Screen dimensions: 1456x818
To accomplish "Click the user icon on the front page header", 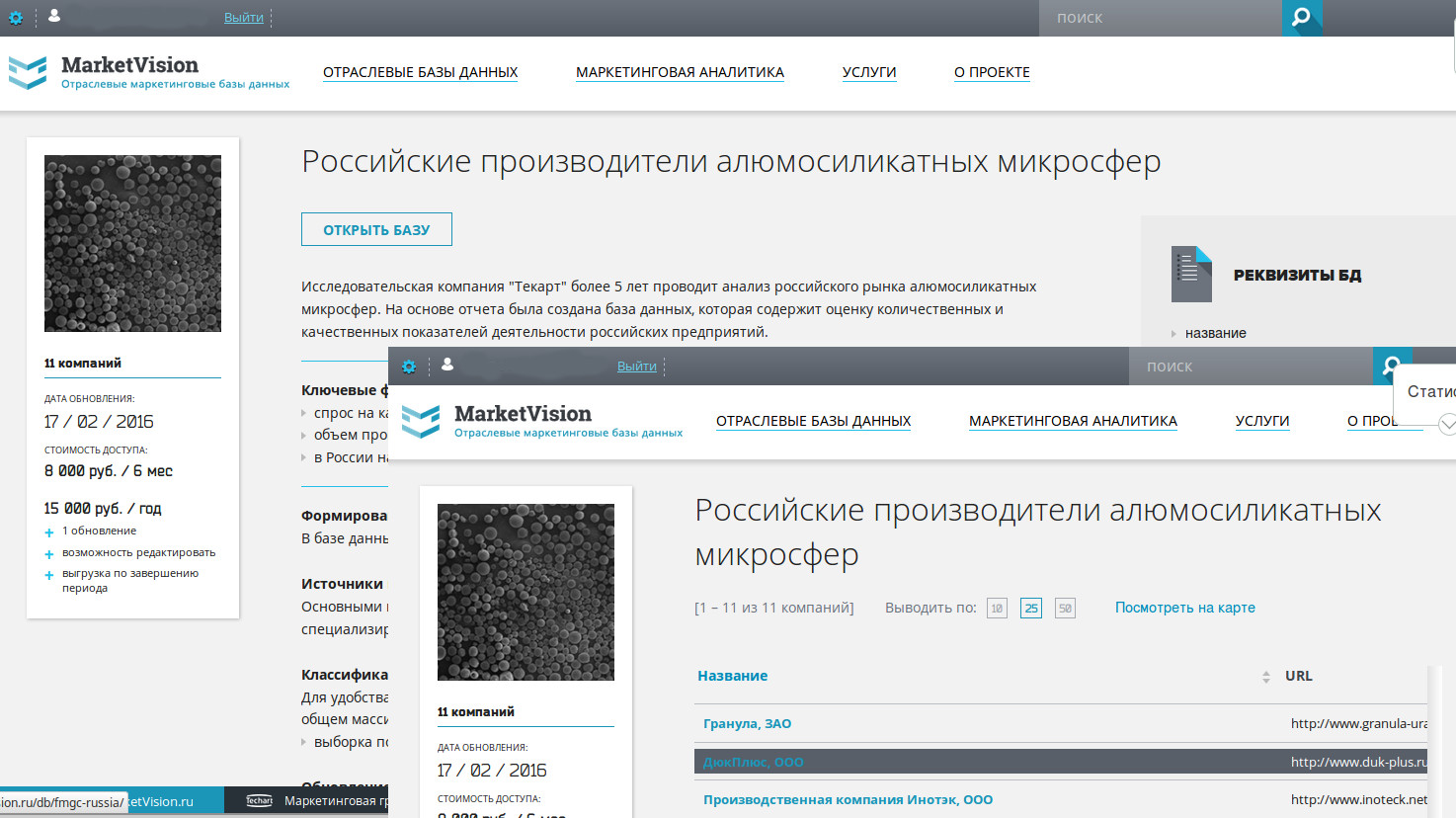I will click(447, 365).
